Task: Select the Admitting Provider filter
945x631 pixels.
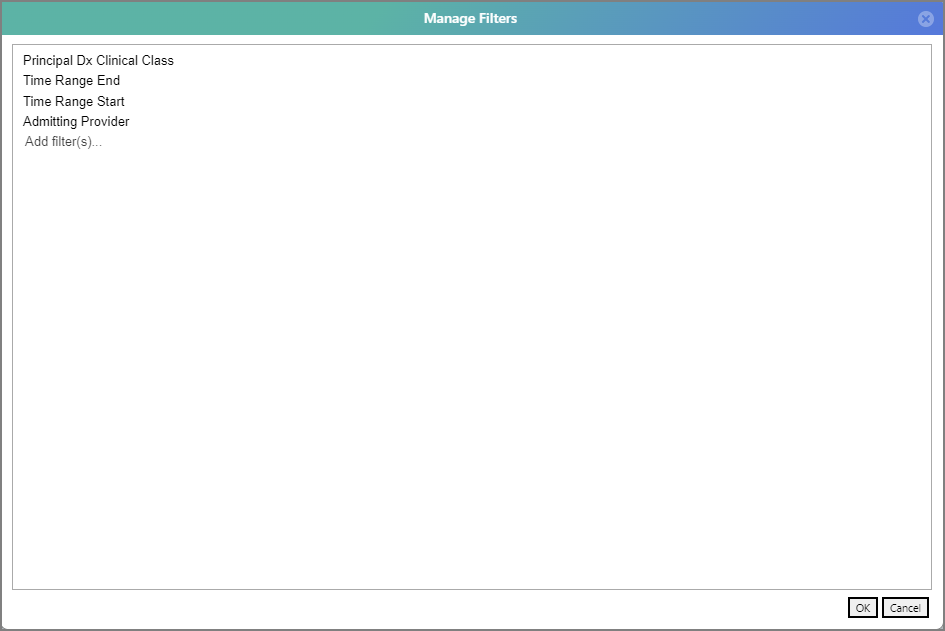Action: [x=77, y=122]
